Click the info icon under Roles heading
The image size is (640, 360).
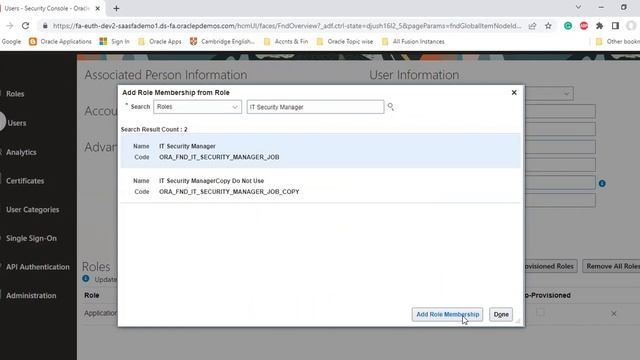tap(86, 279)
